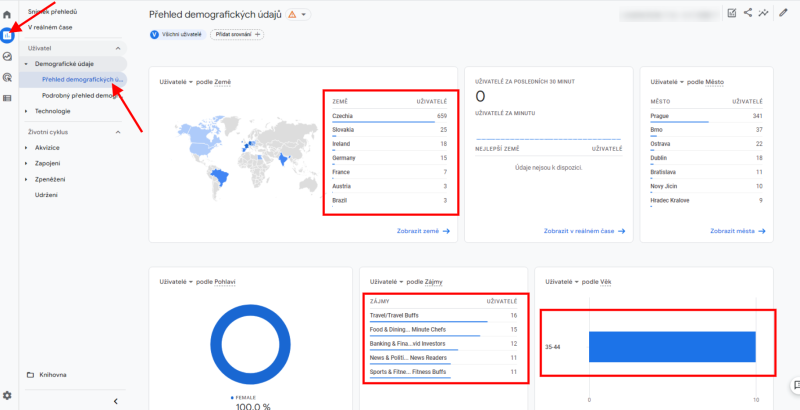Open the Configure table icon in left rail

(x=7, y=98)
